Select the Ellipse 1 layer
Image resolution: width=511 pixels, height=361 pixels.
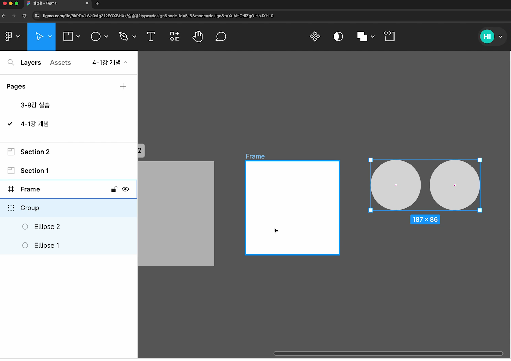[69, 245]
